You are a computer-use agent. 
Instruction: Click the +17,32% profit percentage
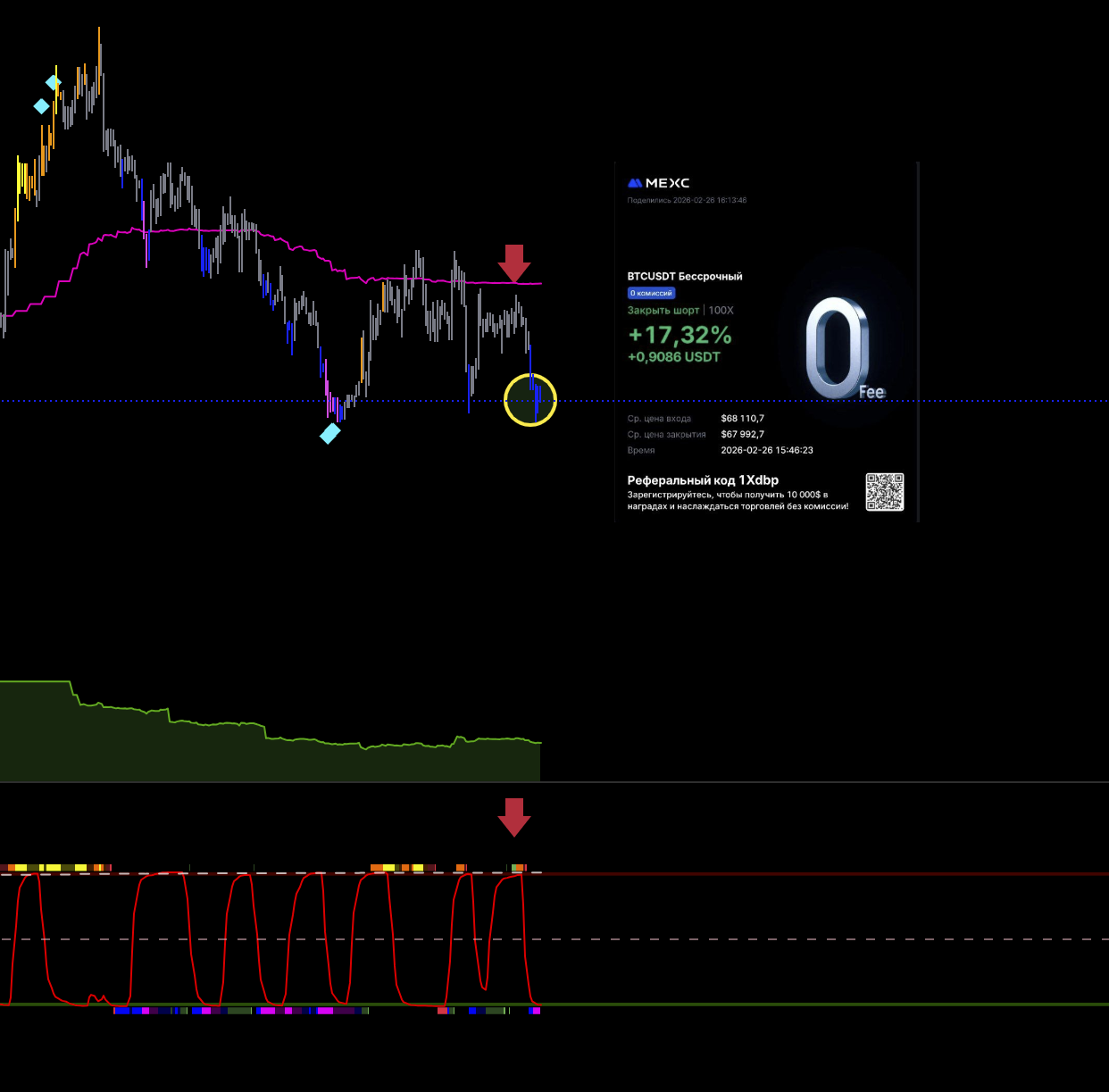680,335
